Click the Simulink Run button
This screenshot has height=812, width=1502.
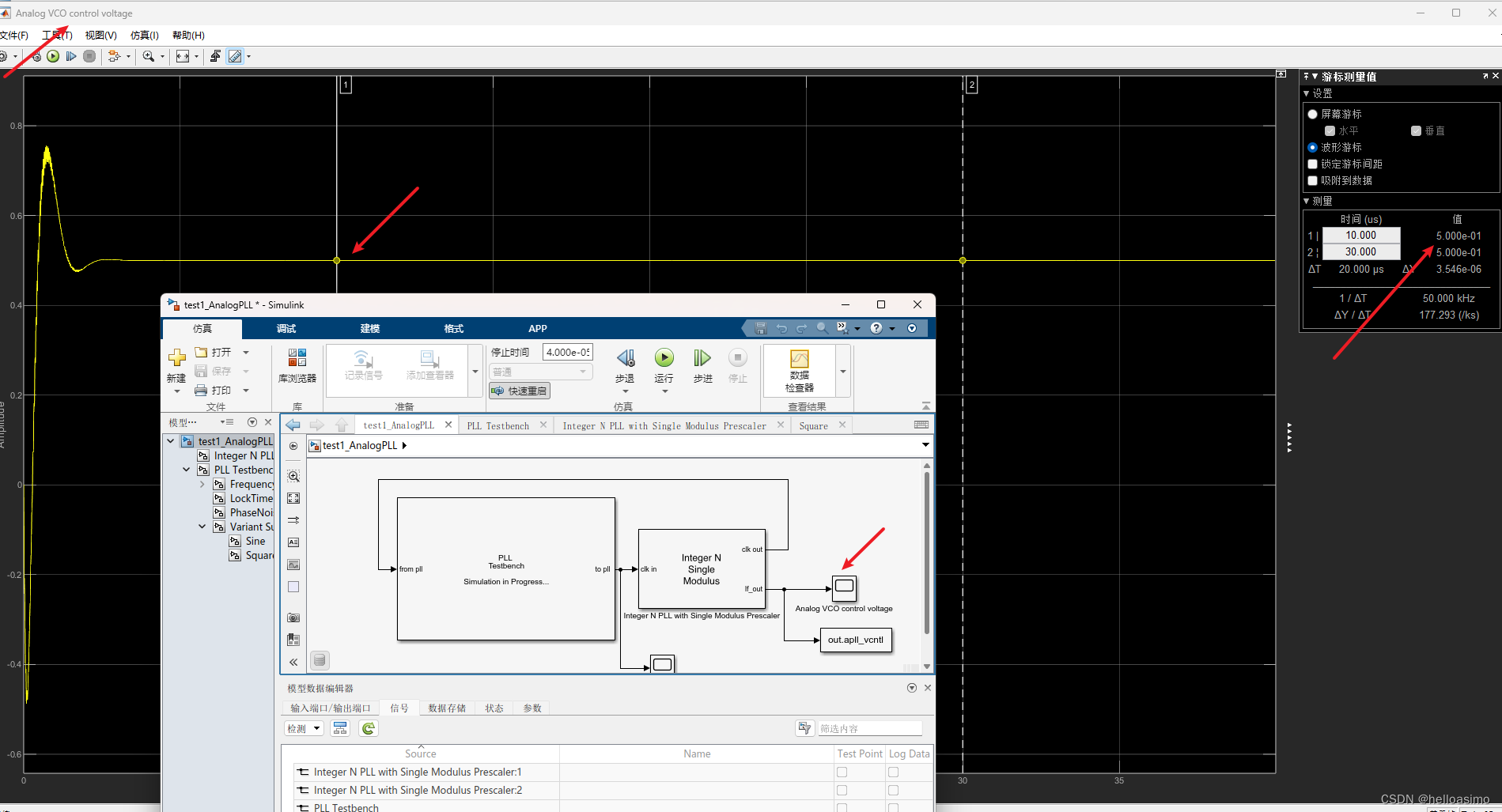(664, 366)
